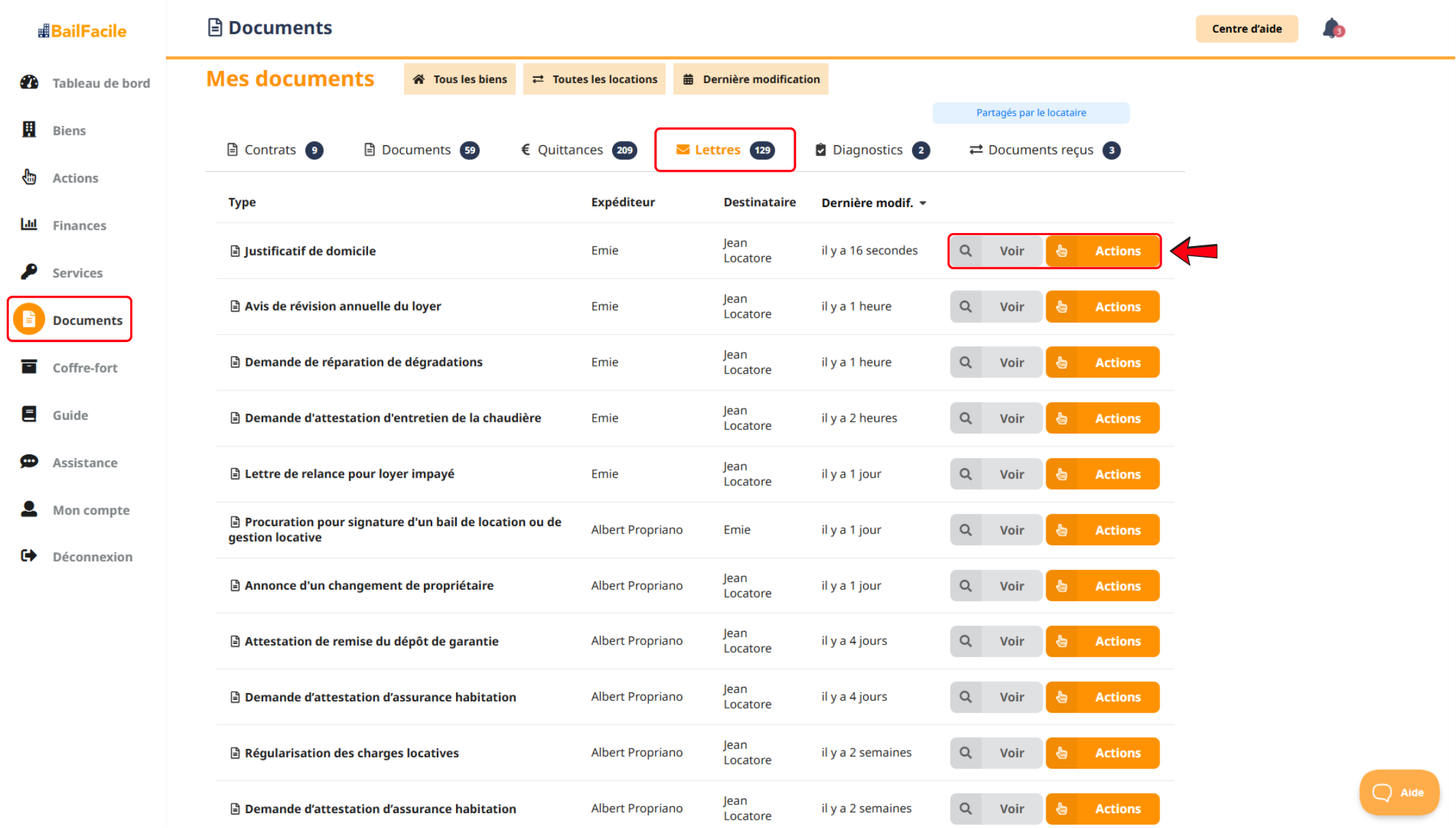Go to Biens building icon
This screenshot has width=1456, height=828.
click(x=29, y=129)
